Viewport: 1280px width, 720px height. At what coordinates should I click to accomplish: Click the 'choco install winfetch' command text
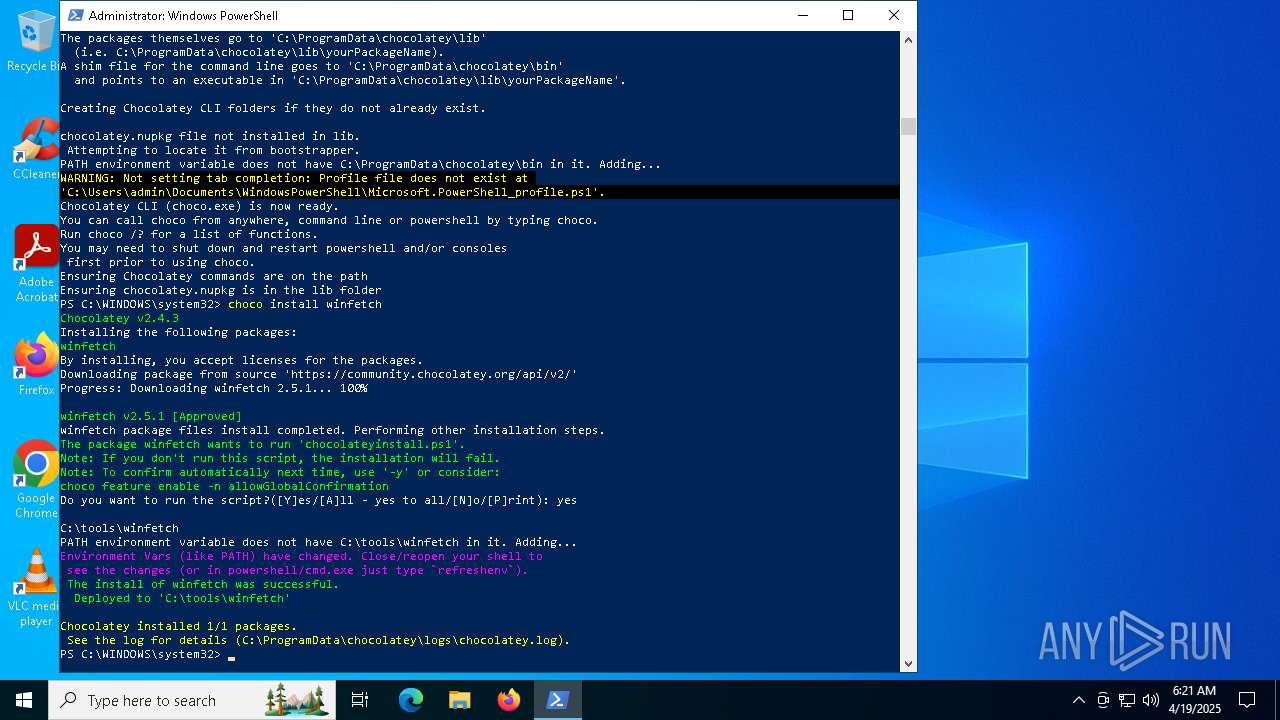click(305, 304)
